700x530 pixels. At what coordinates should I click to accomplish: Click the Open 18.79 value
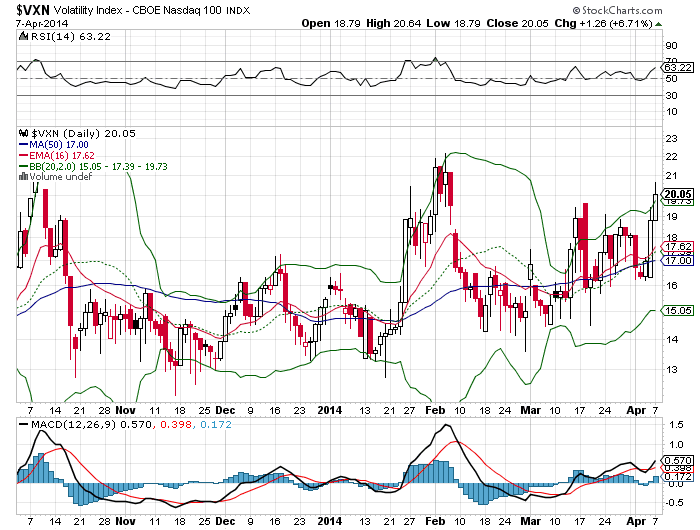pyautogui.click(x=331, y=23)
